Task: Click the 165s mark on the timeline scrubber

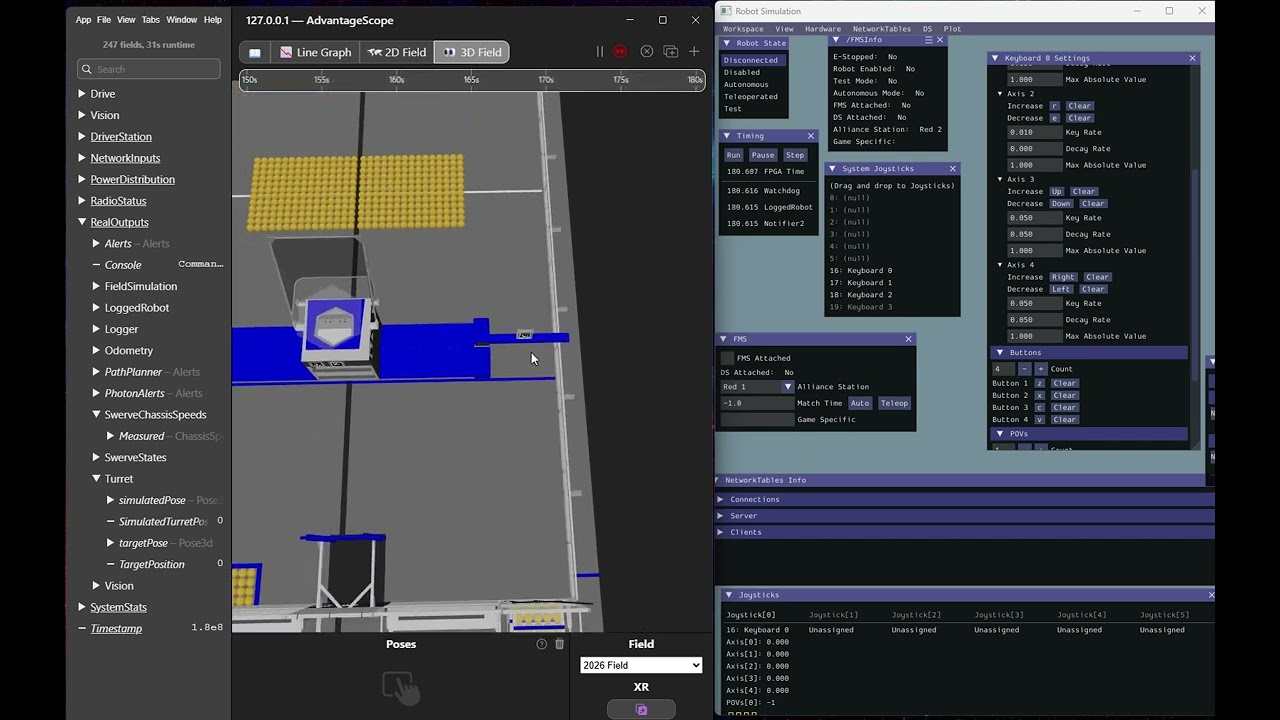Action: coord(471,79)
